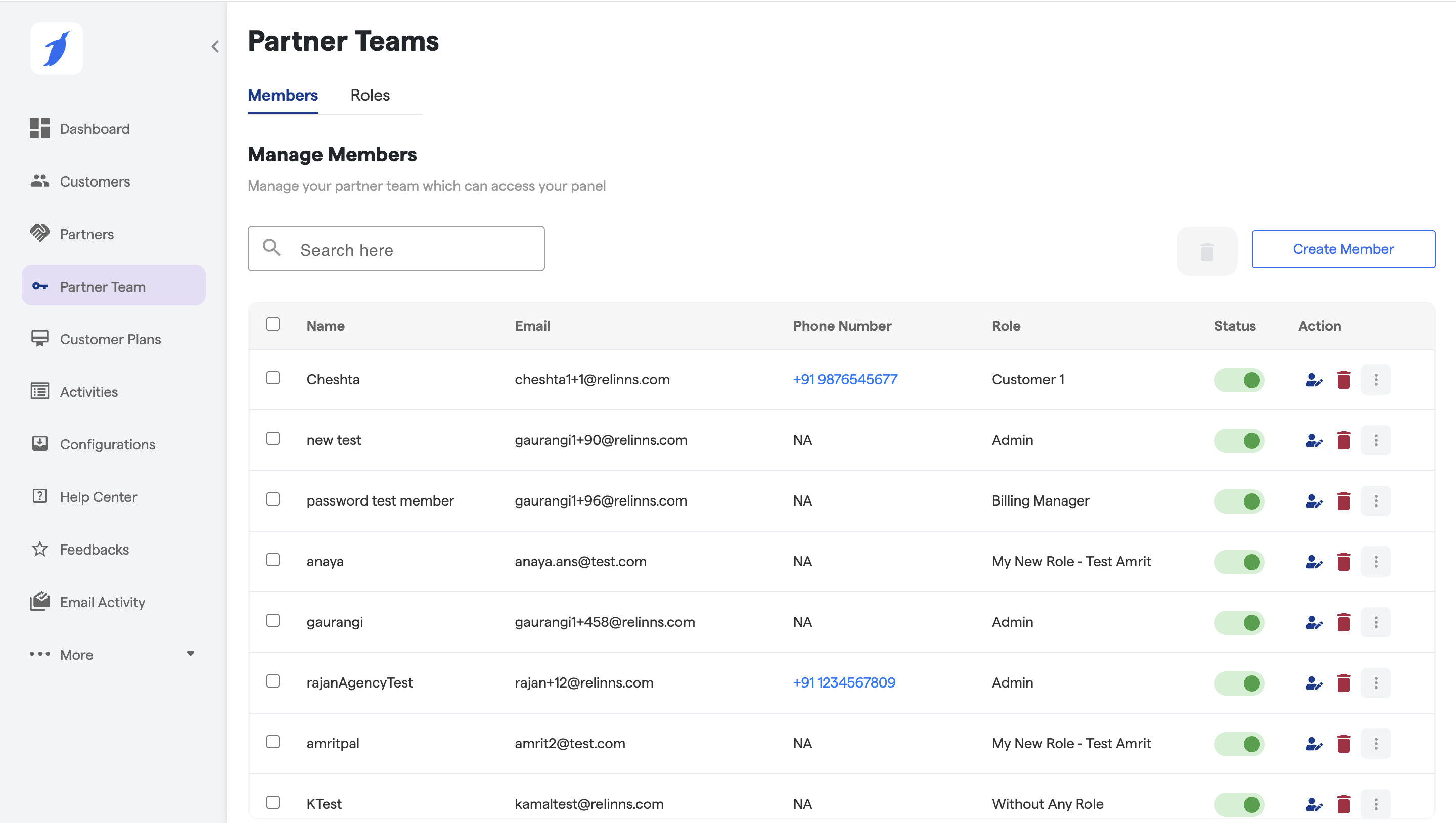Screen dimensions: 1456x823
Task: Expand the More menu in sidebar
Action: tap(113, 654)
